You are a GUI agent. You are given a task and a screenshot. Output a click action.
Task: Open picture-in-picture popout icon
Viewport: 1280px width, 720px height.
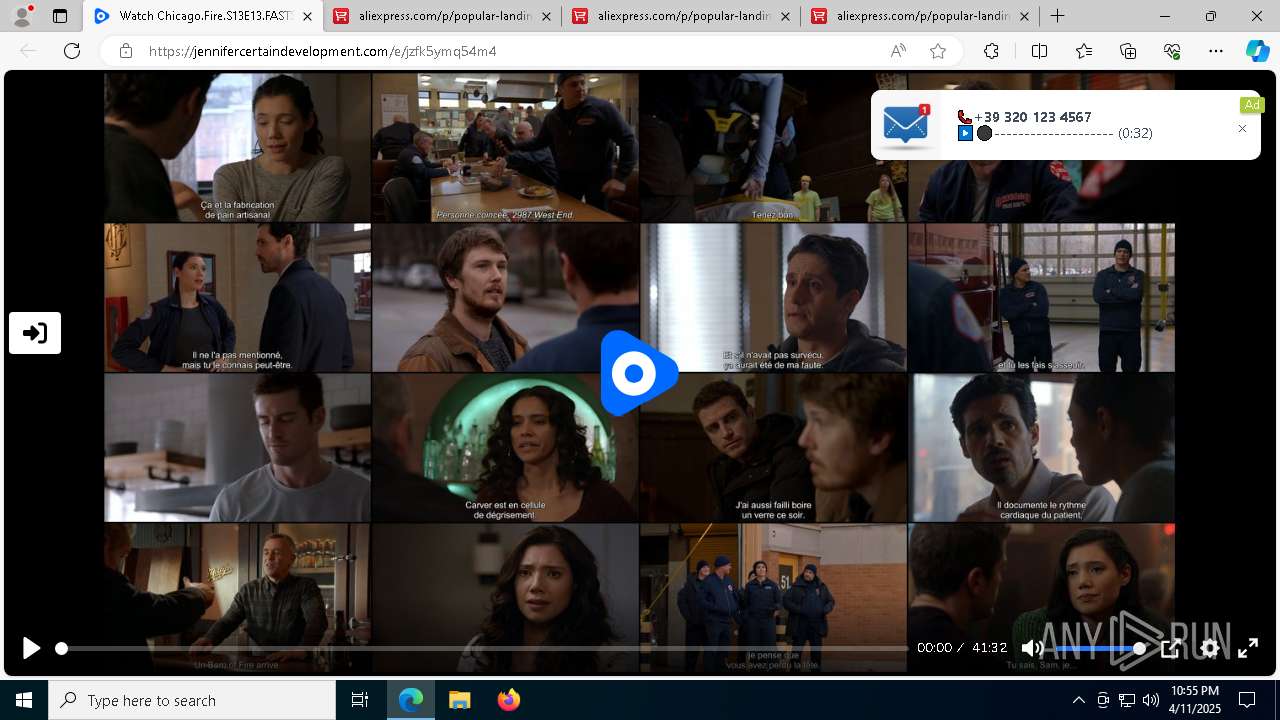click(x=1171, y=648)
